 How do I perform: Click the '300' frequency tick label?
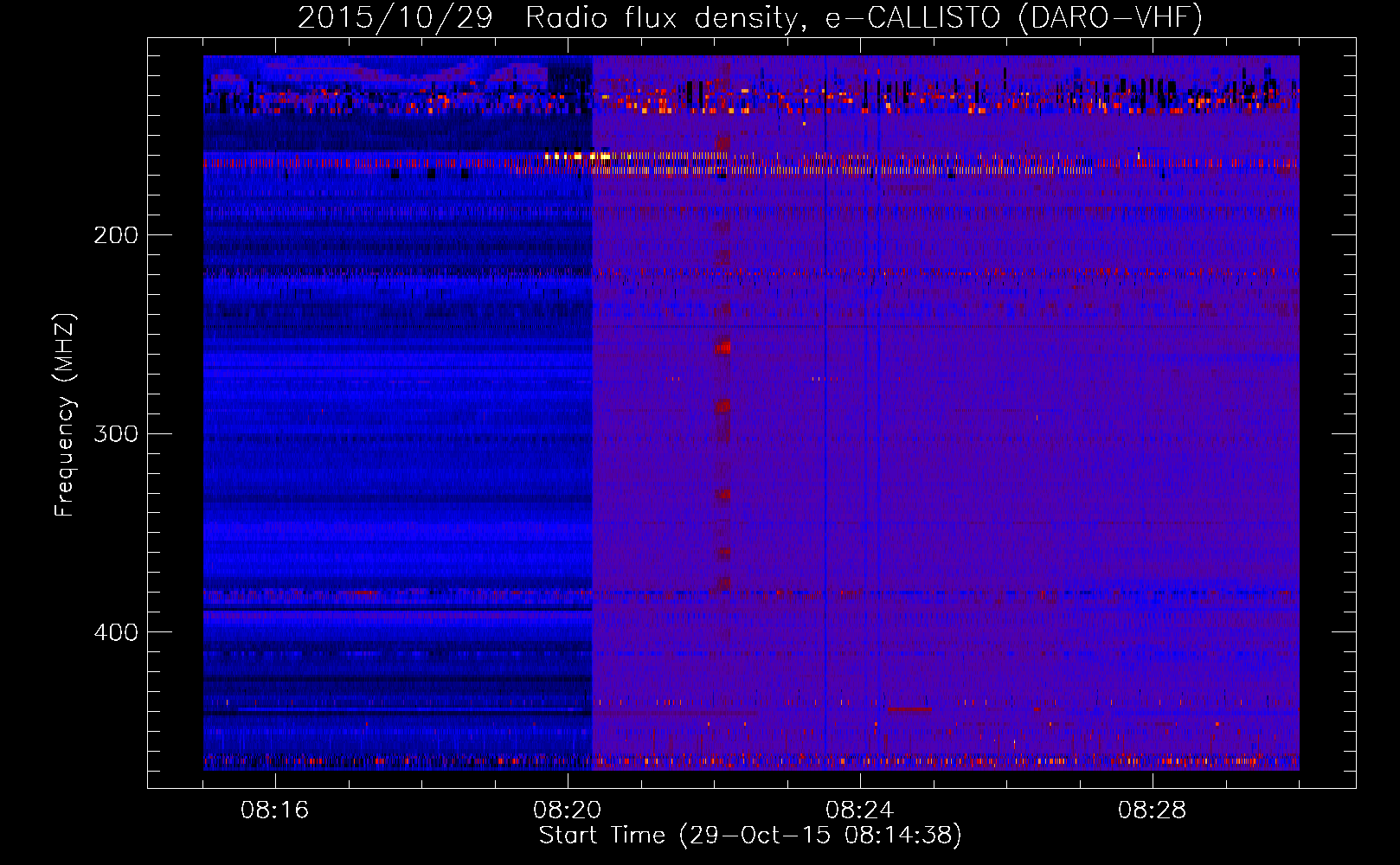116,433
